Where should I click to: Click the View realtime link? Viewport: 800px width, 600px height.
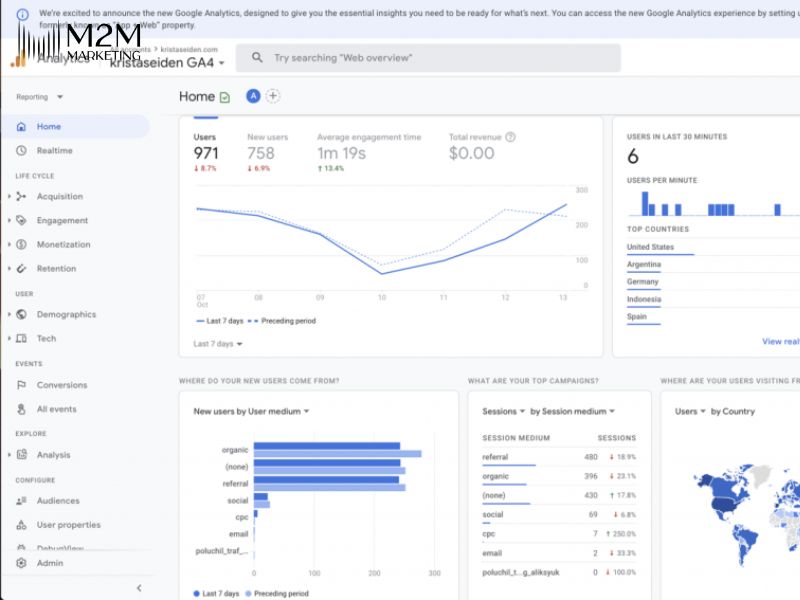[x=781, y=341]
